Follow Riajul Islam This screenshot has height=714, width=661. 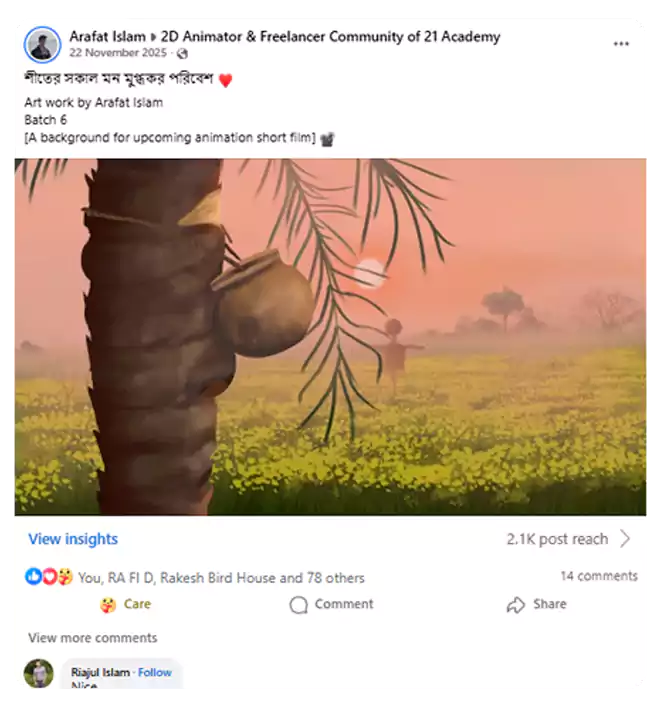[x=155, y=672]
